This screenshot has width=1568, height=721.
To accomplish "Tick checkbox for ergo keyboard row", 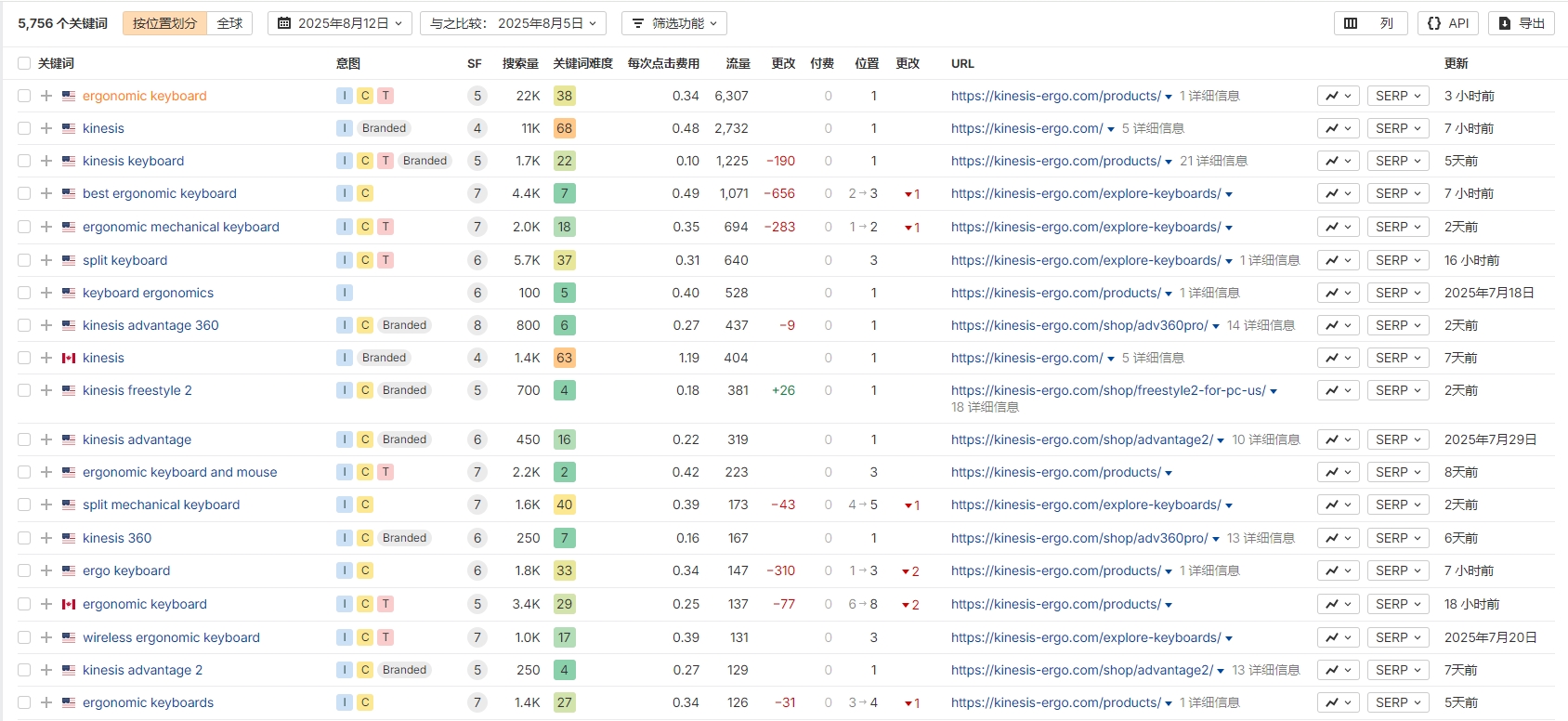I will click(24, 570).
